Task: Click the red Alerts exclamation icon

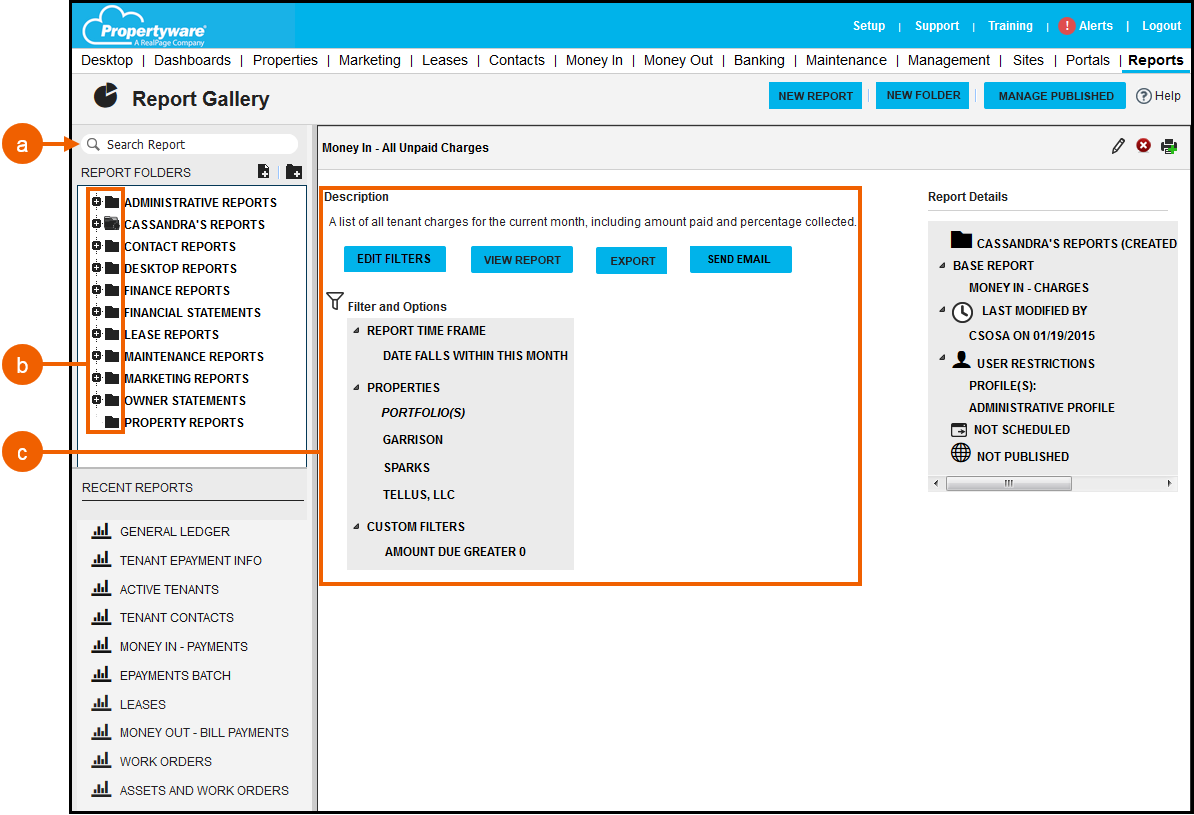Action: pyautogui.click(x=1067, y=26)
